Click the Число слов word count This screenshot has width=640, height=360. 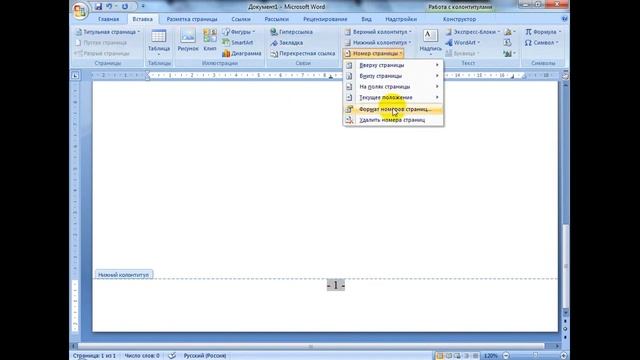[x=142, y=356]
